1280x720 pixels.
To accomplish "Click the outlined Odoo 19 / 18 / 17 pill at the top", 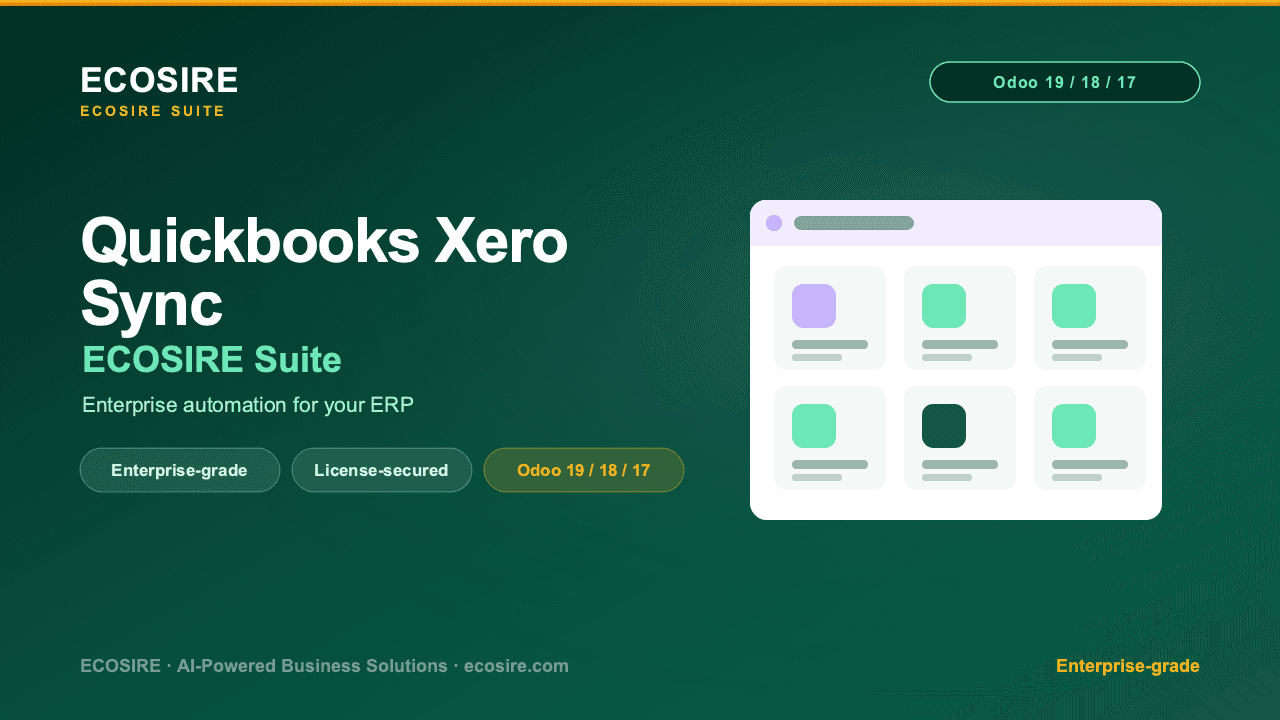I will (x=1064, y=82).
